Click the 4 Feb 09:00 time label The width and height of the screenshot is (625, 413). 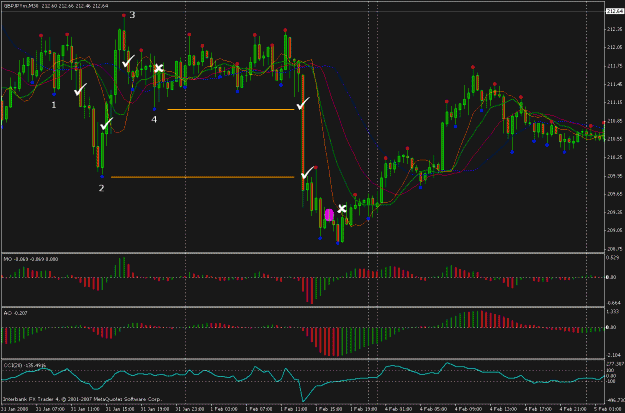470,409
